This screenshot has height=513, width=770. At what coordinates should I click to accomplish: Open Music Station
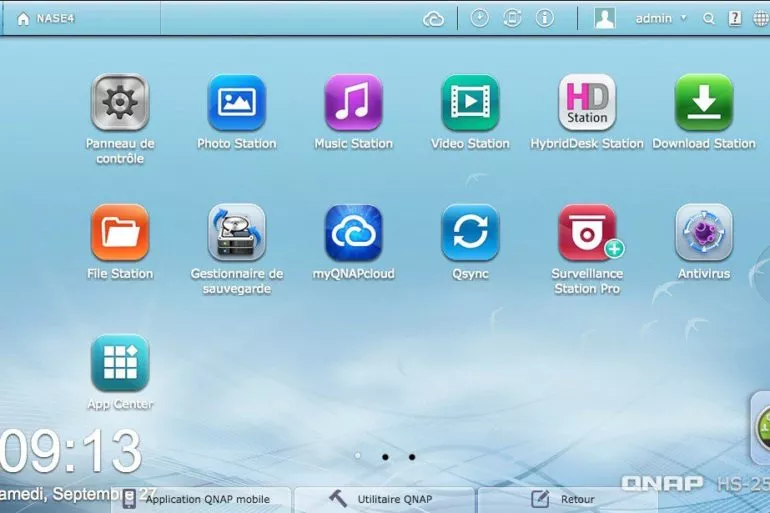[354, 103]
